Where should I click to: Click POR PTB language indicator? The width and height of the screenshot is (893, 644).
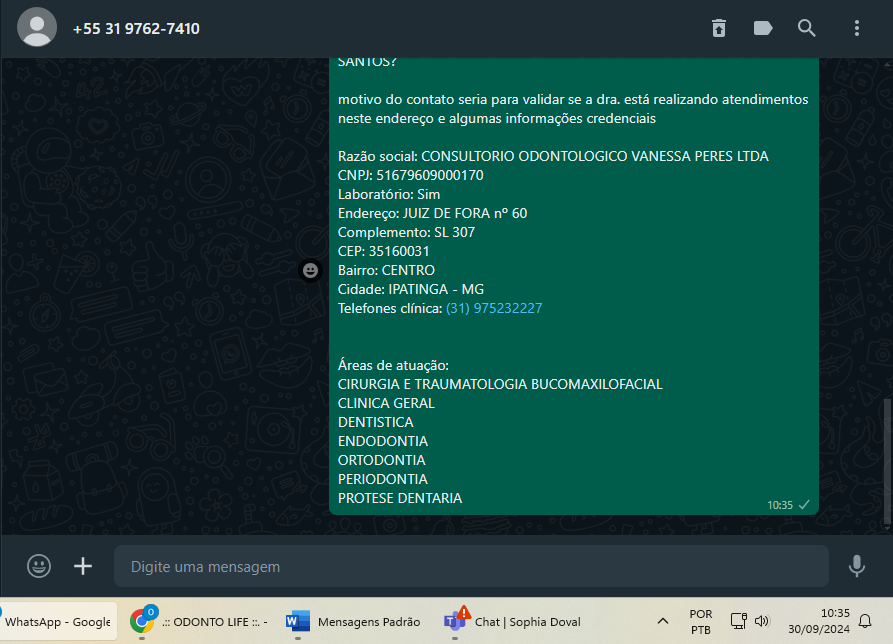pos(701,622)
